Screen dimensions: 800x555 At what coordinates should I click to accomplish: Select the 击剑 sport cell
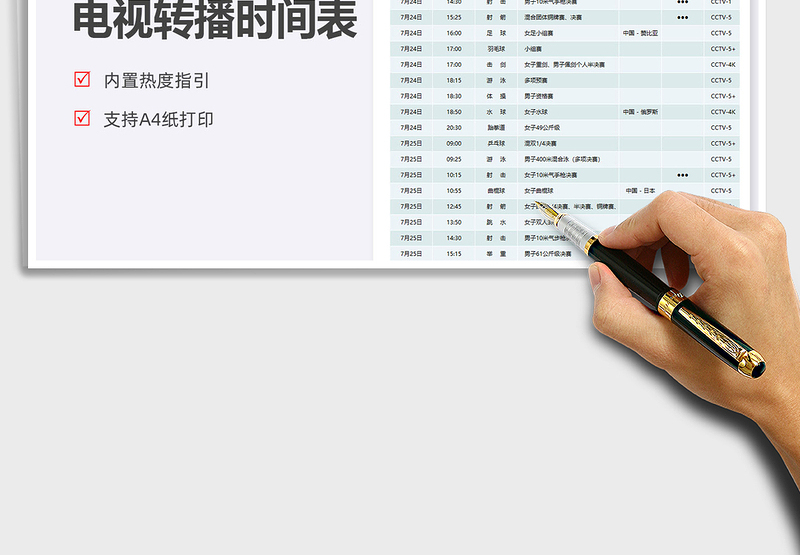click(x=496, y=65)
